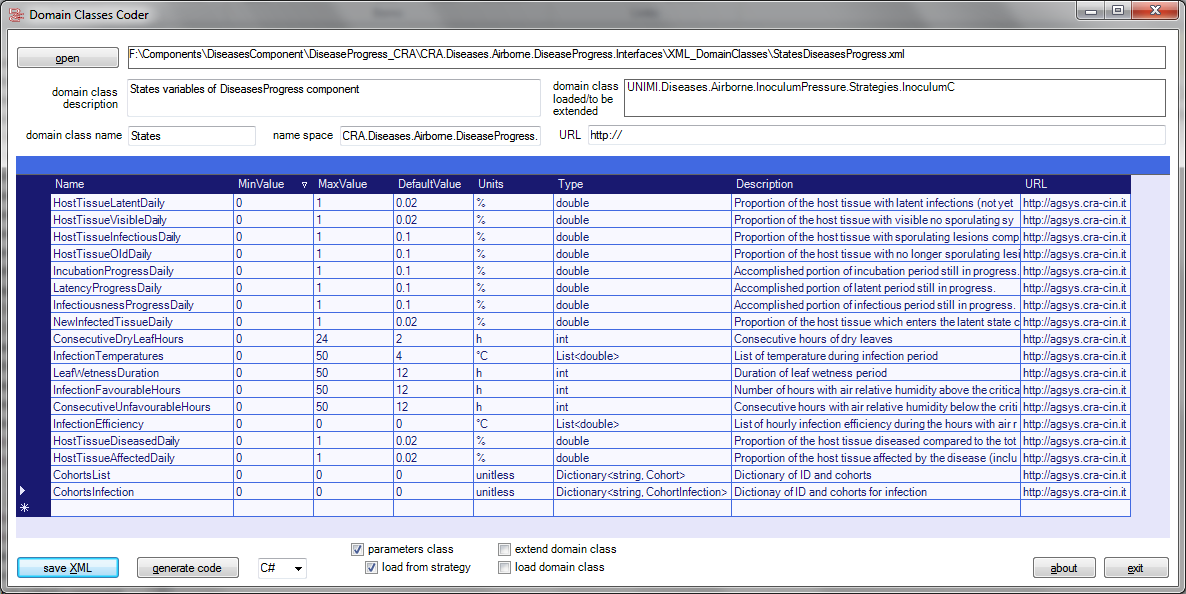The width and height of the screenshot is (1186, 594).
Task: Click the Type column header
Action: pyautogui.click(x=642, y=184)
